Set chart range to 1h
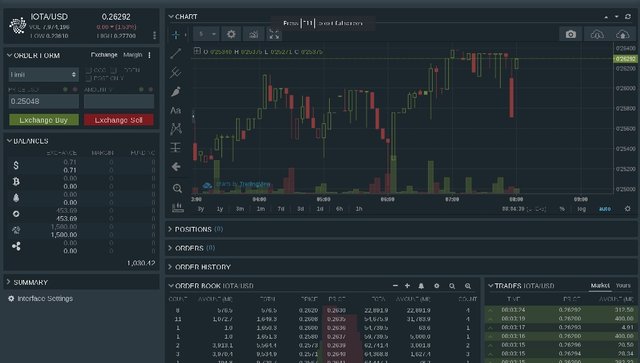Viewport: 640px width, 363px height. pos(359,209)
